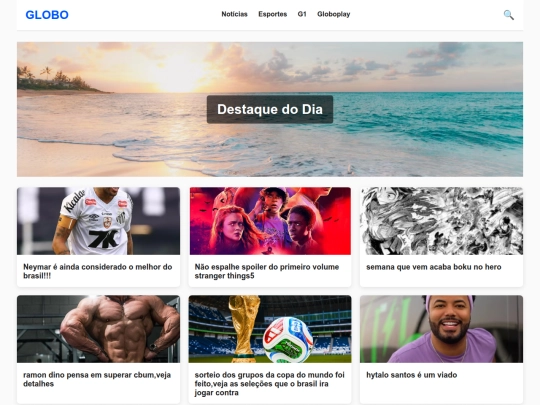Click the search magnifier icon
540x405 pixels.
[x=508, y=15]
